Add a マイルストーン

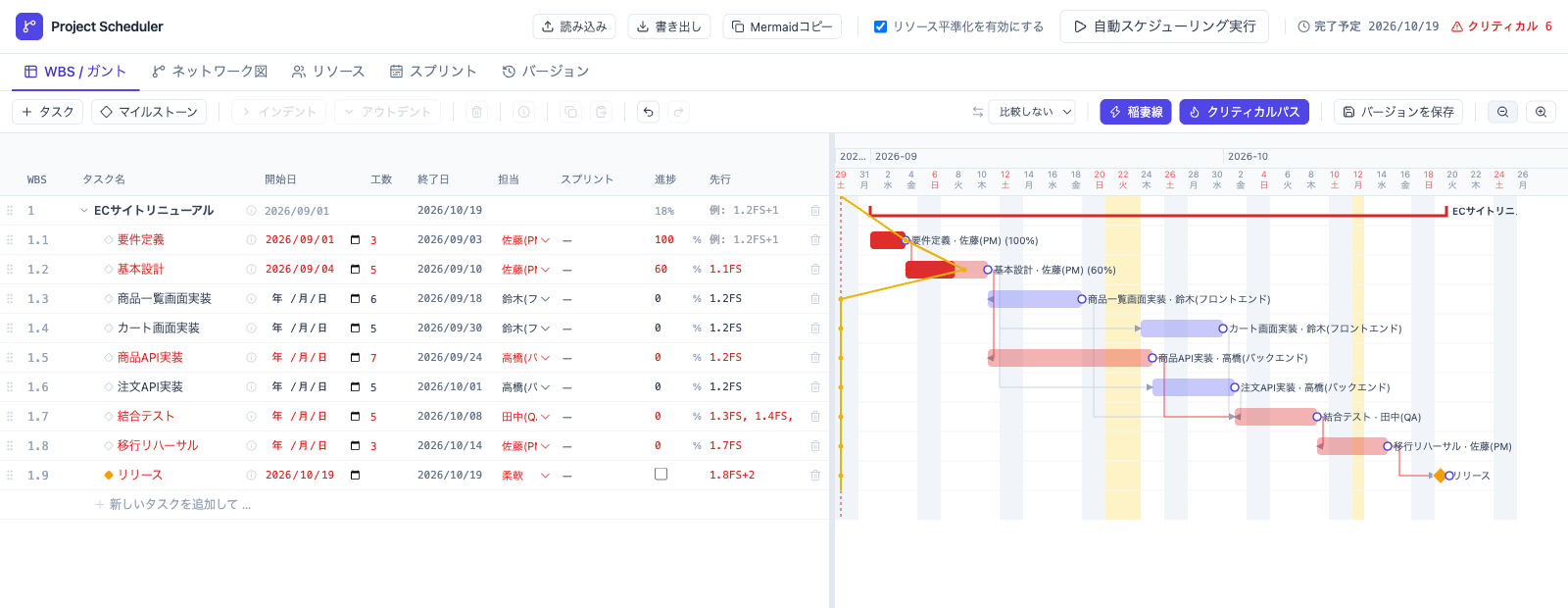pos(149,112)
